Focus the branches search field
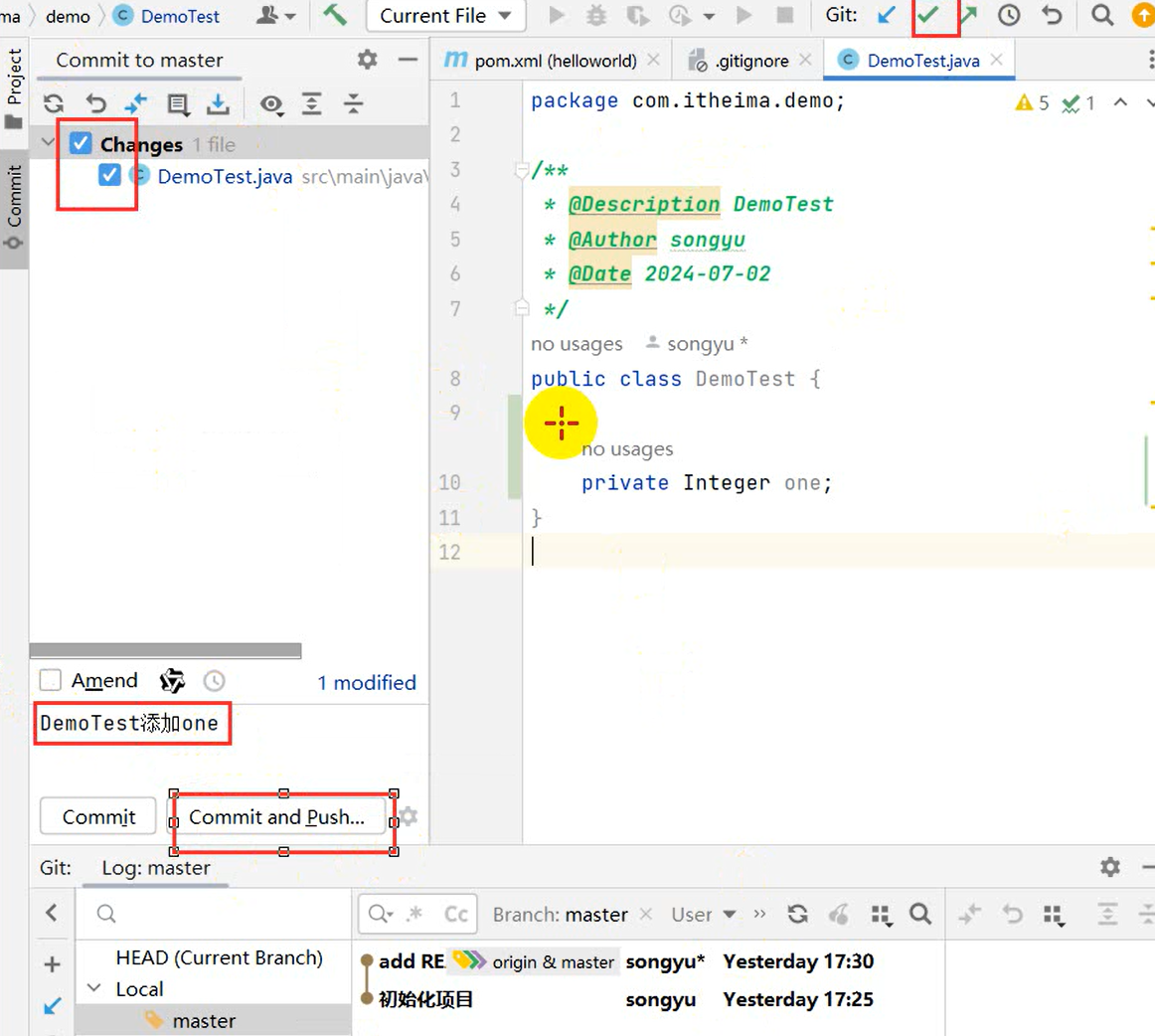Image resolution: width=1155 pixels, height=1036 pixels. [214, 914]
